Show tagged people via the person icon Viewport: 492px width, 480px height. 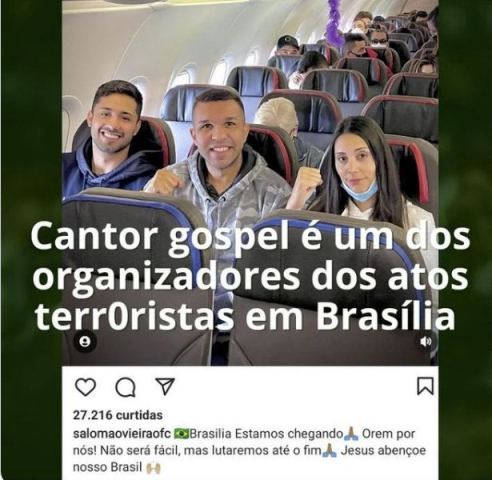[85, 342]
